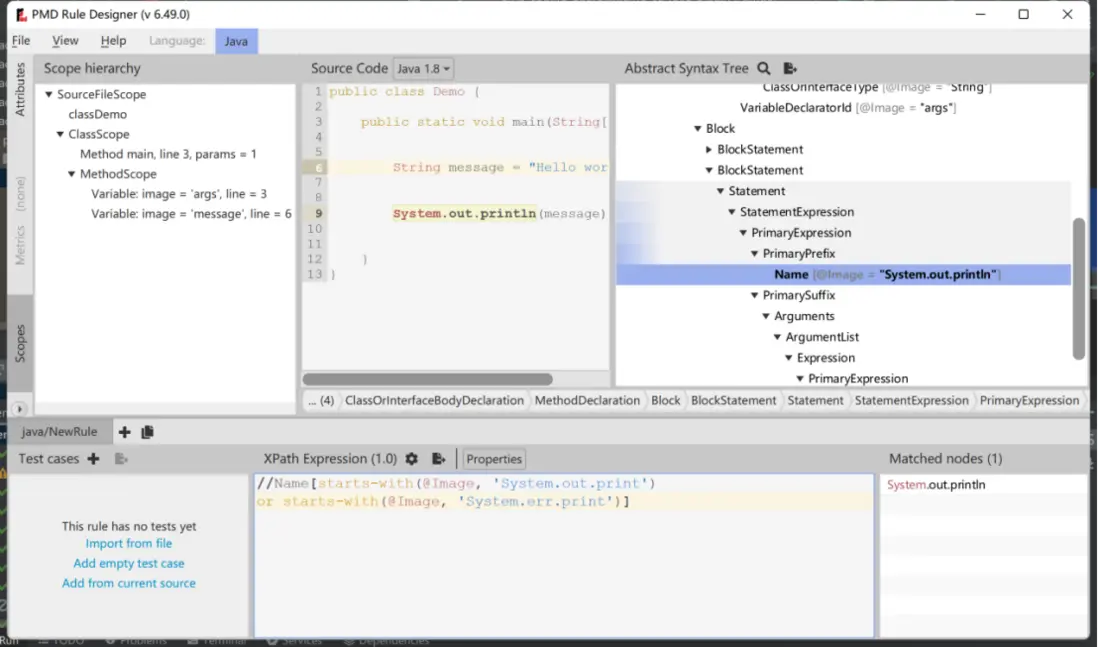Image resolution: width=1098 pixels, height=647 pixels.
Task: Click the export tree icon beside AST search
Action: [790, 69]
